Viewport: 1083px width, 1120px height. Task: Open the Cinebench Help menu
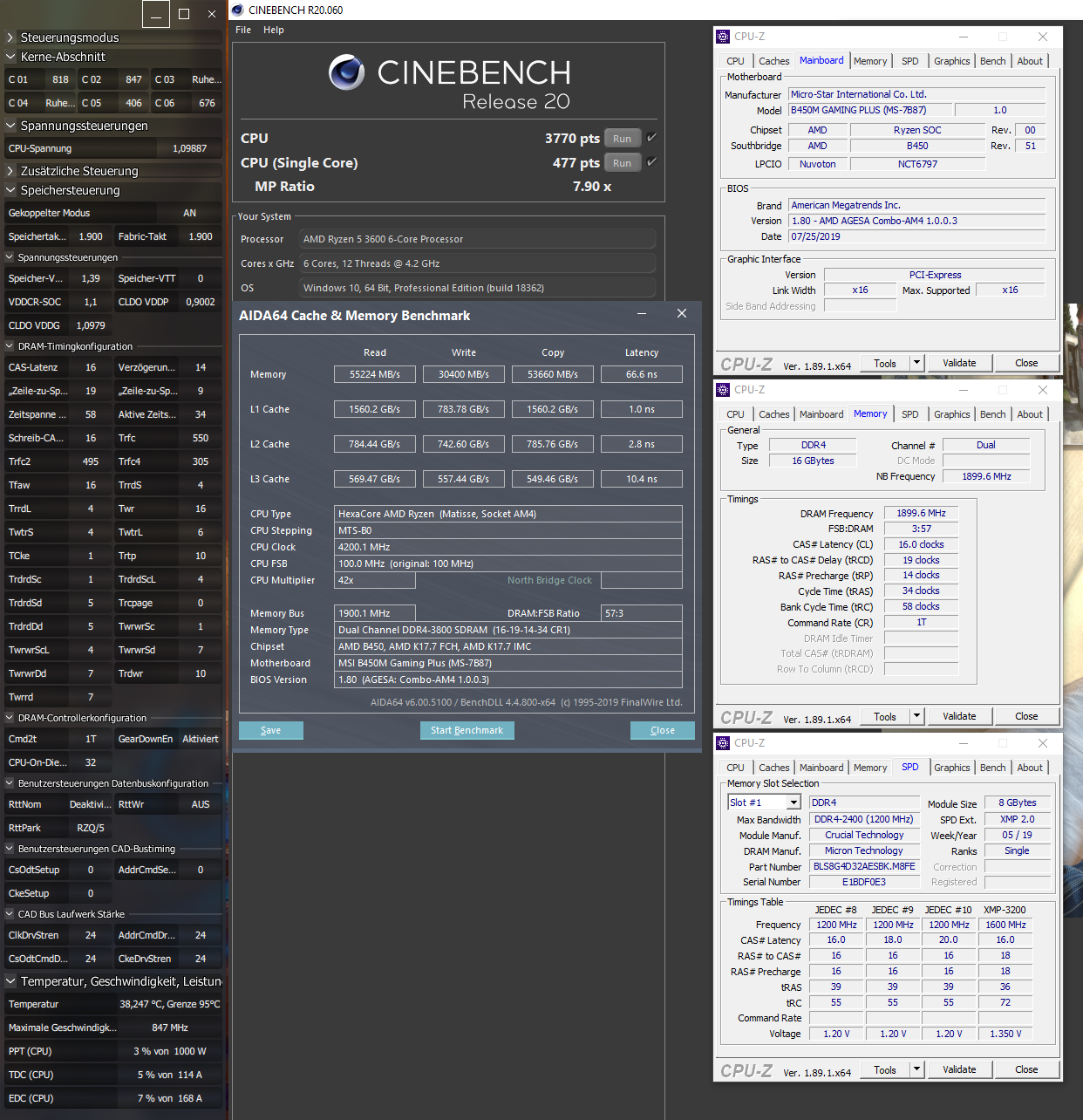274,30
